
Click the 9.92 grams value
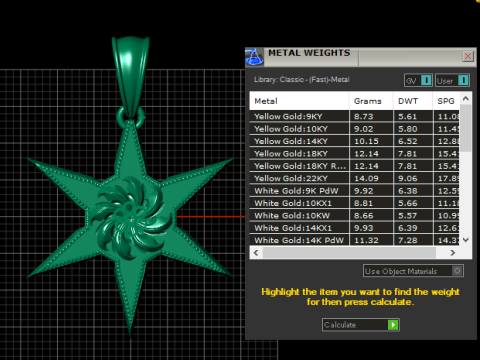tap(363, 191)
